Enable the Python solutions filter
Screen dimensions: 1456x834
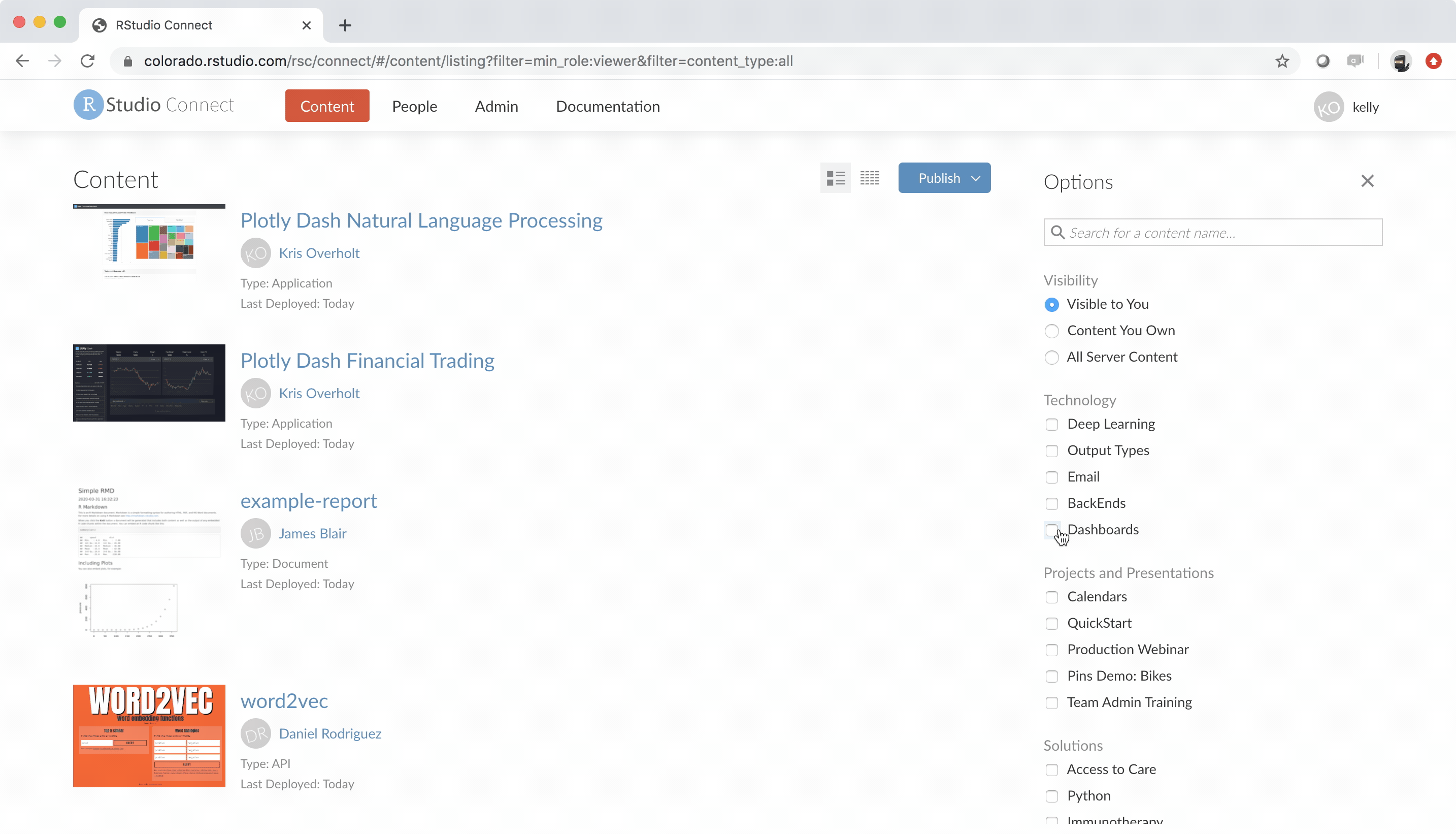1052,796
